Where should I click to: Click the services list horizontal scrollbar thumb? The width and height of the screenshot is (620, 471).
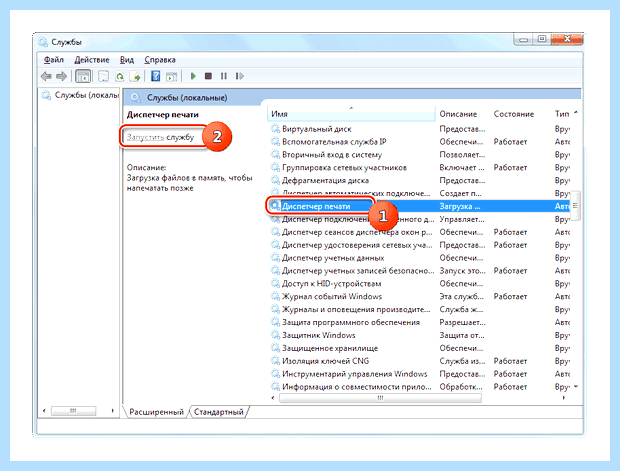click(x=380, y=398)
